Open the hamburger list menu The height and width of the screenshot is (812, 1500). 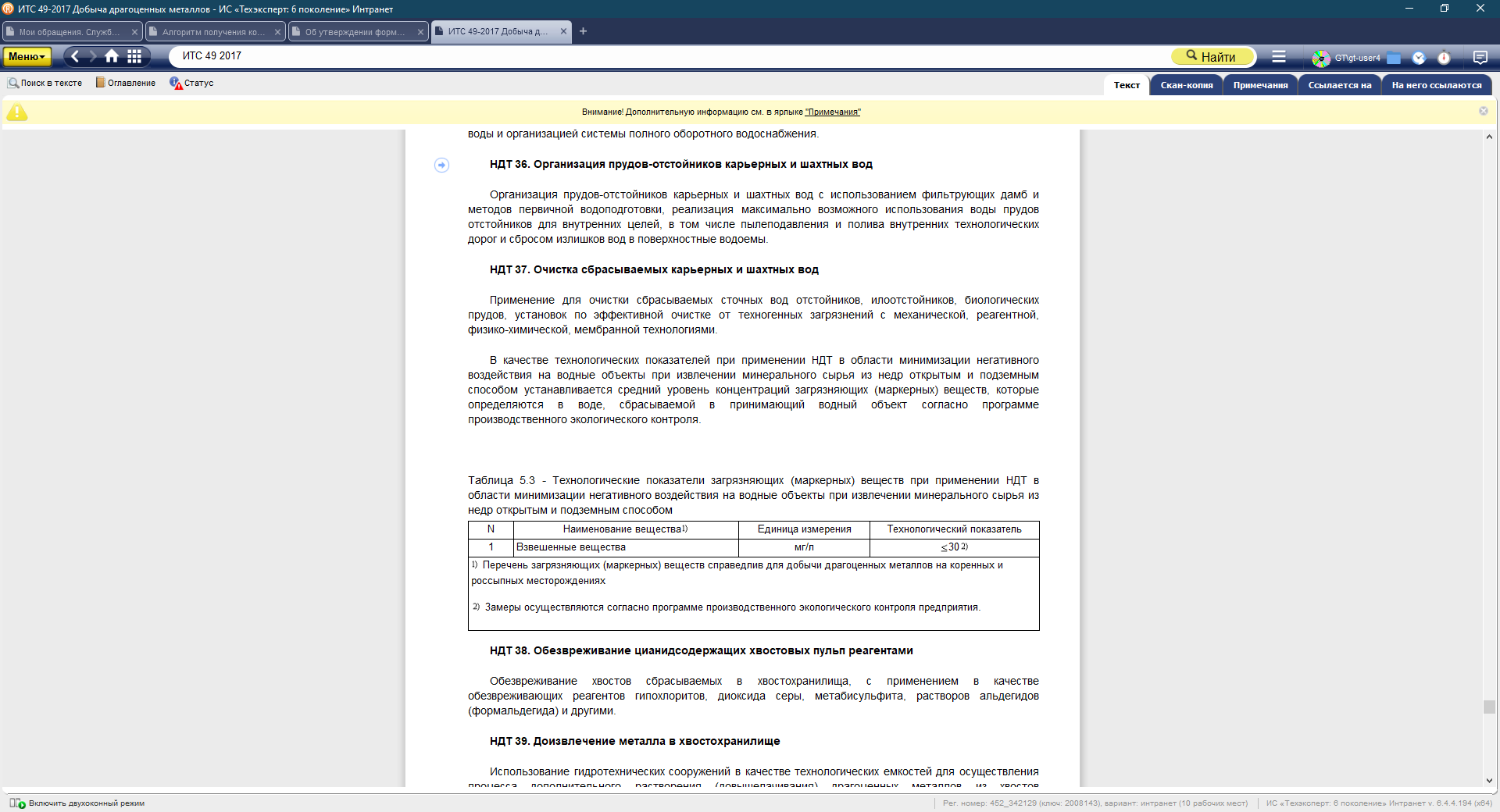1279,57
